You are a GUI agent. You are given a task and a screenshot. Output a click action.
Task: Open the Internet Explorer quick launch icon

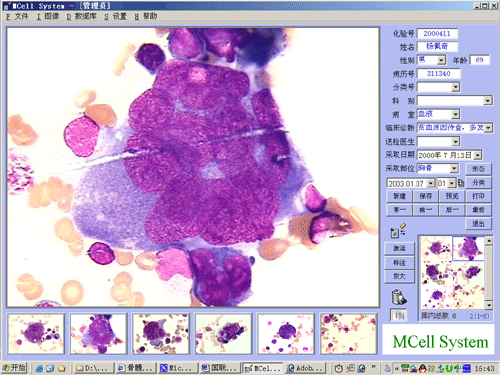click(39, 368)
